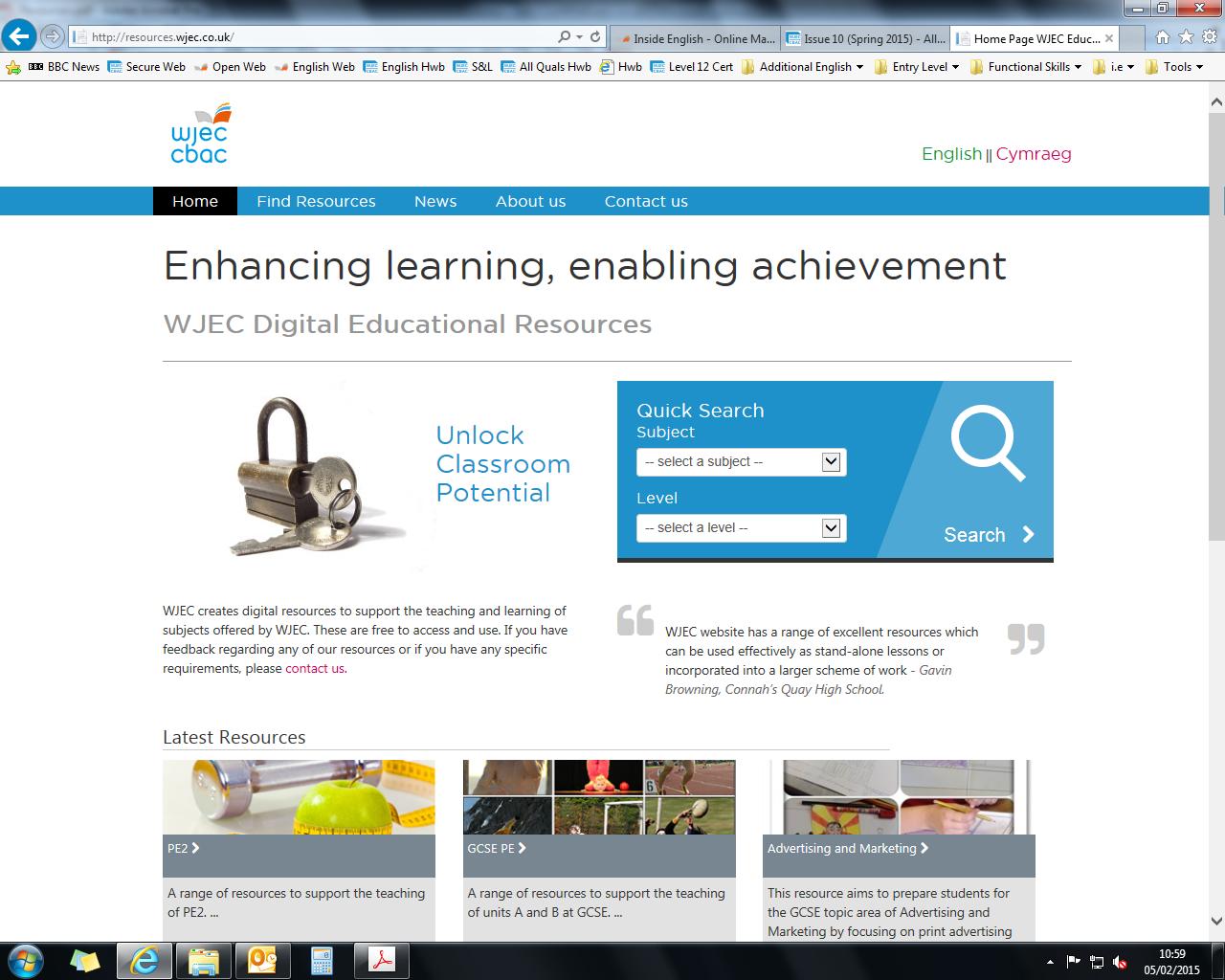Open the browser Tools gear icon
This screenshot has width=1225, height=980.
coord(1210,37)
